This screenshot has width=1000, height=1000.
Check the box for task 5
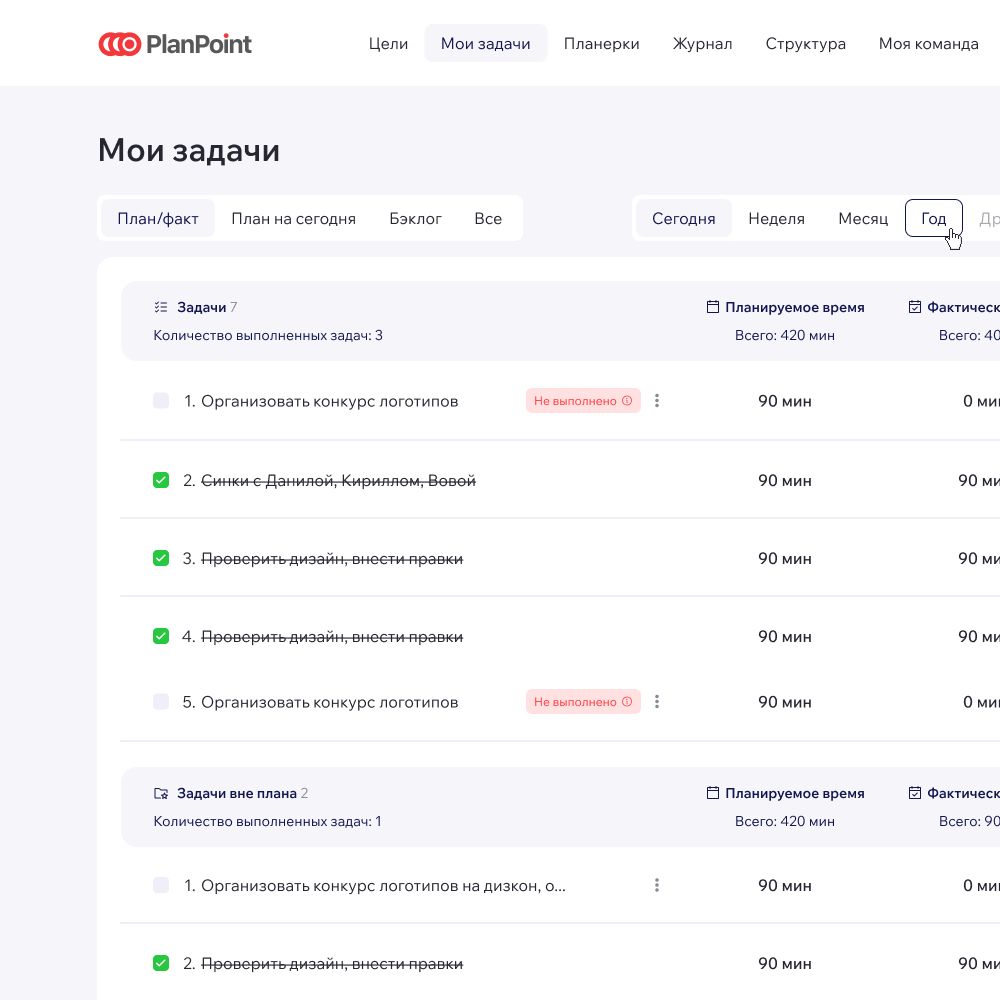pos(161,702)
